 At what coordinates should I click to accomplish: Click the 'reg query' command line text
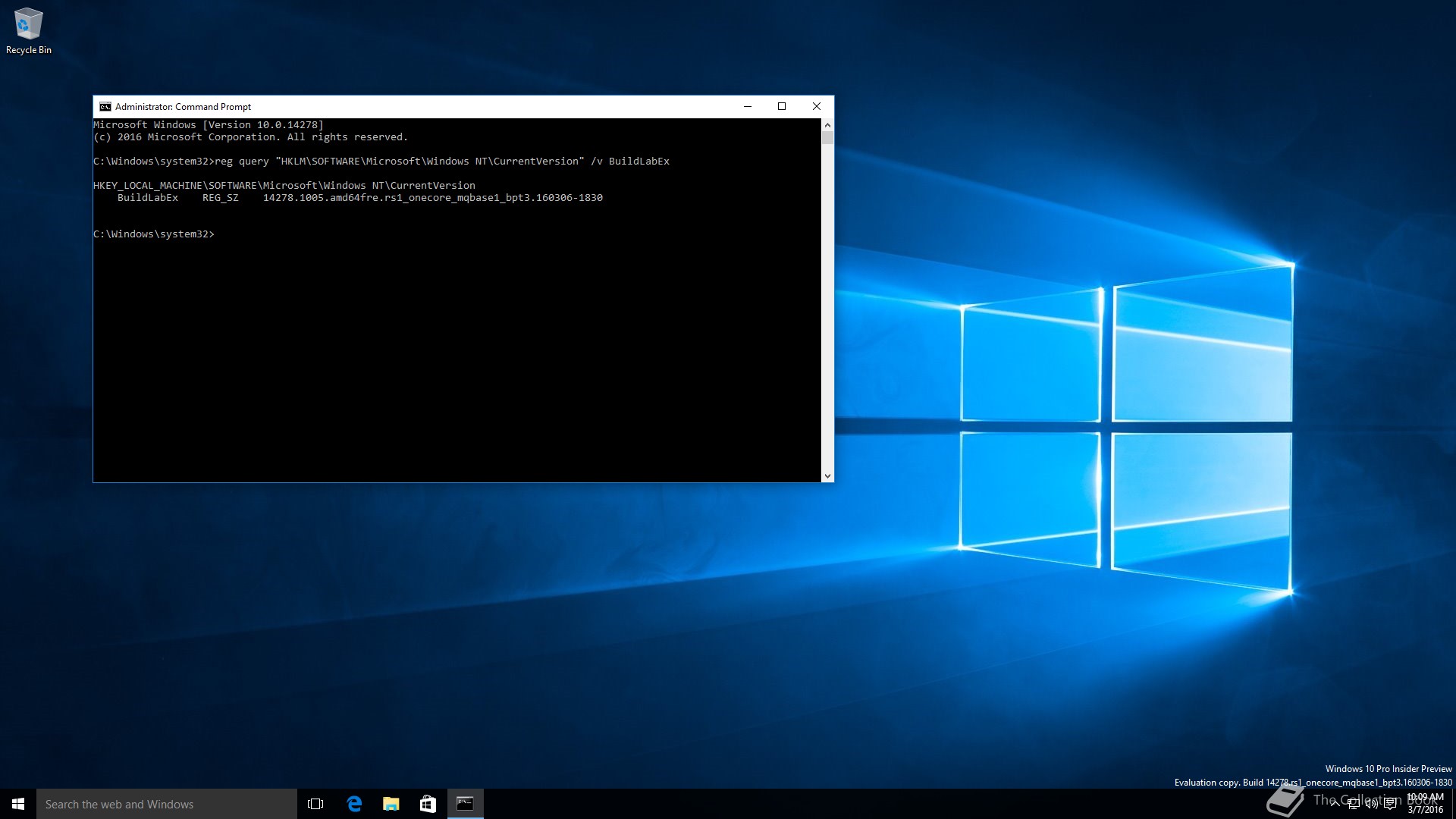[x=442, y=162]
